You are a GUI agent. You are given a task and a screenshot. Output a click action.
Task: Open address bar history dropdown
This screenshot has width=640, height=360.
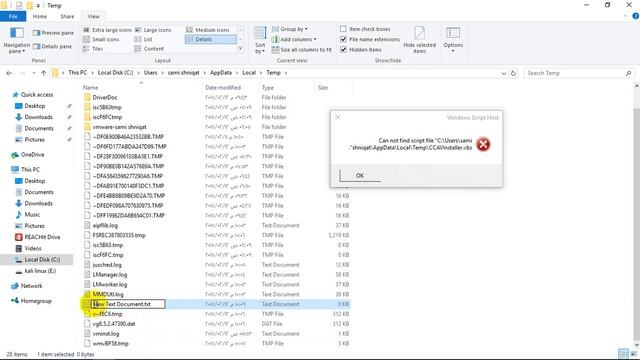[503, 73]
